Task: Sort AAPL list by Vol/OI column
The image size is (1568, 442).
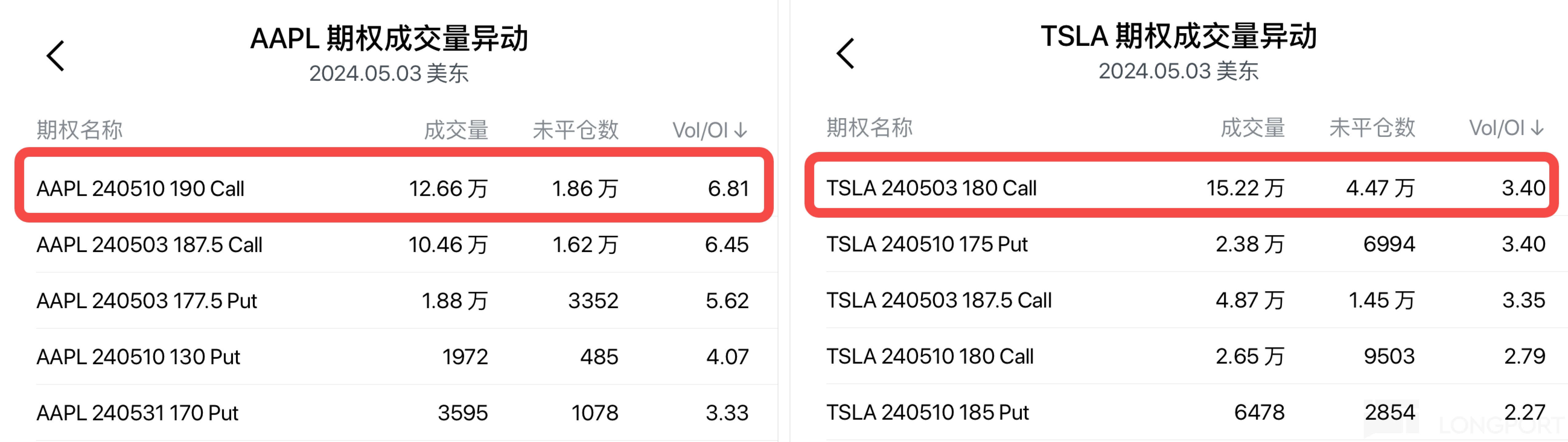Action: [709, 130]
